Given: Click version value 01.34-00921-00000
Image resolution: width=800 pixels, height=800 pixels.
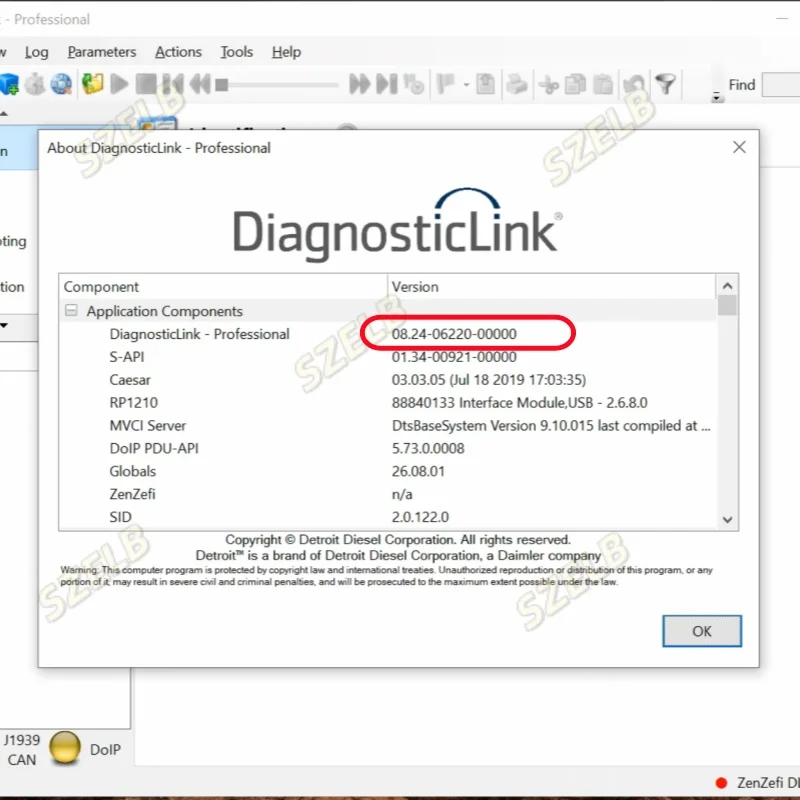Looking at the screenshot, I should tap(454, 357).
